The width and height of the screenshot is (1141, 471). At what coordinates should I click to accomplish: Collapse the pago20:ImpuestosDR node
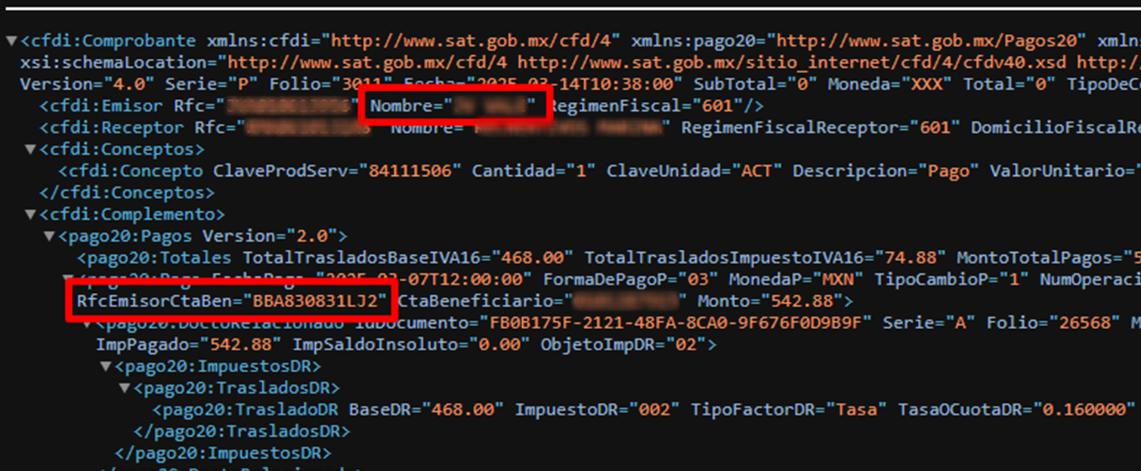pos(106,366)
